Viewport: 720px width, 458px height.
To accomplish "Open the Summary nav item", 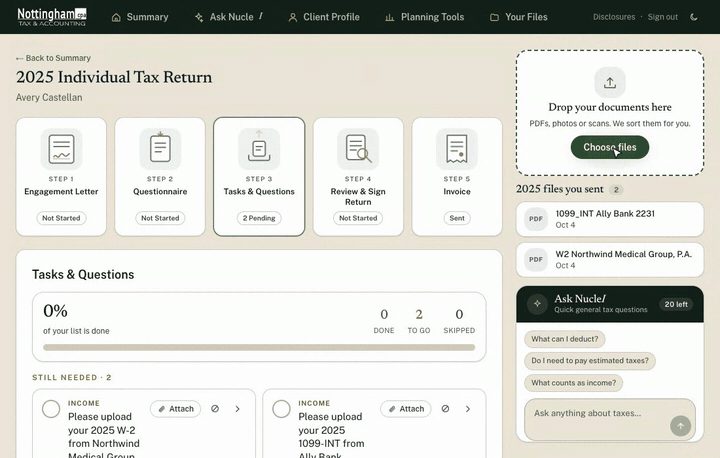I will pos(140,17).
